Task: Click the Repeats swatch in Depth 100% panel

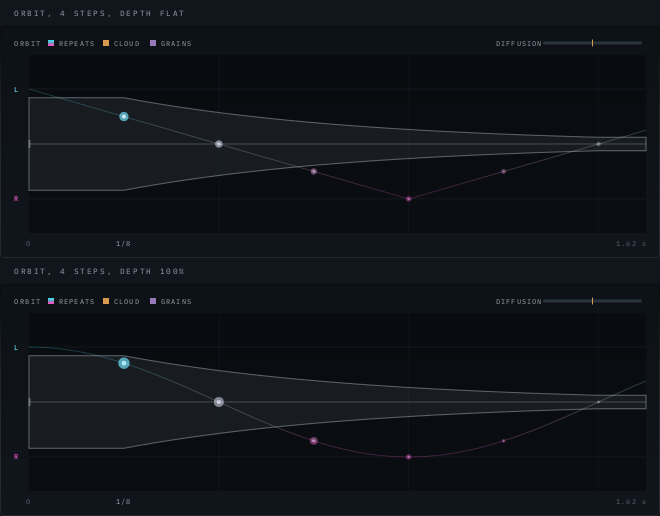Action: click(51, 301)
